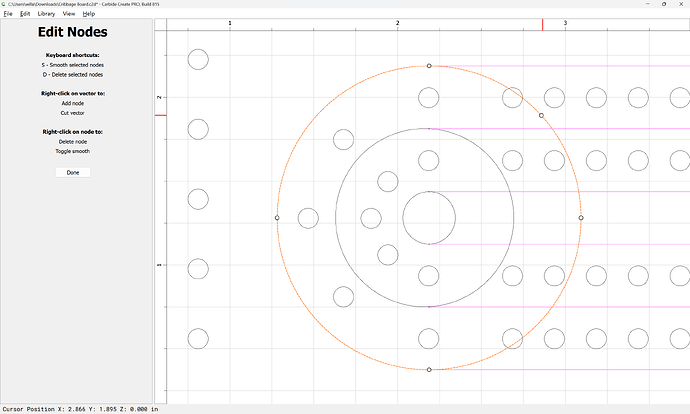Select the bottom node of the orange circle
Image resolution: width=690 pixels, height=414 pixels.
429,370
